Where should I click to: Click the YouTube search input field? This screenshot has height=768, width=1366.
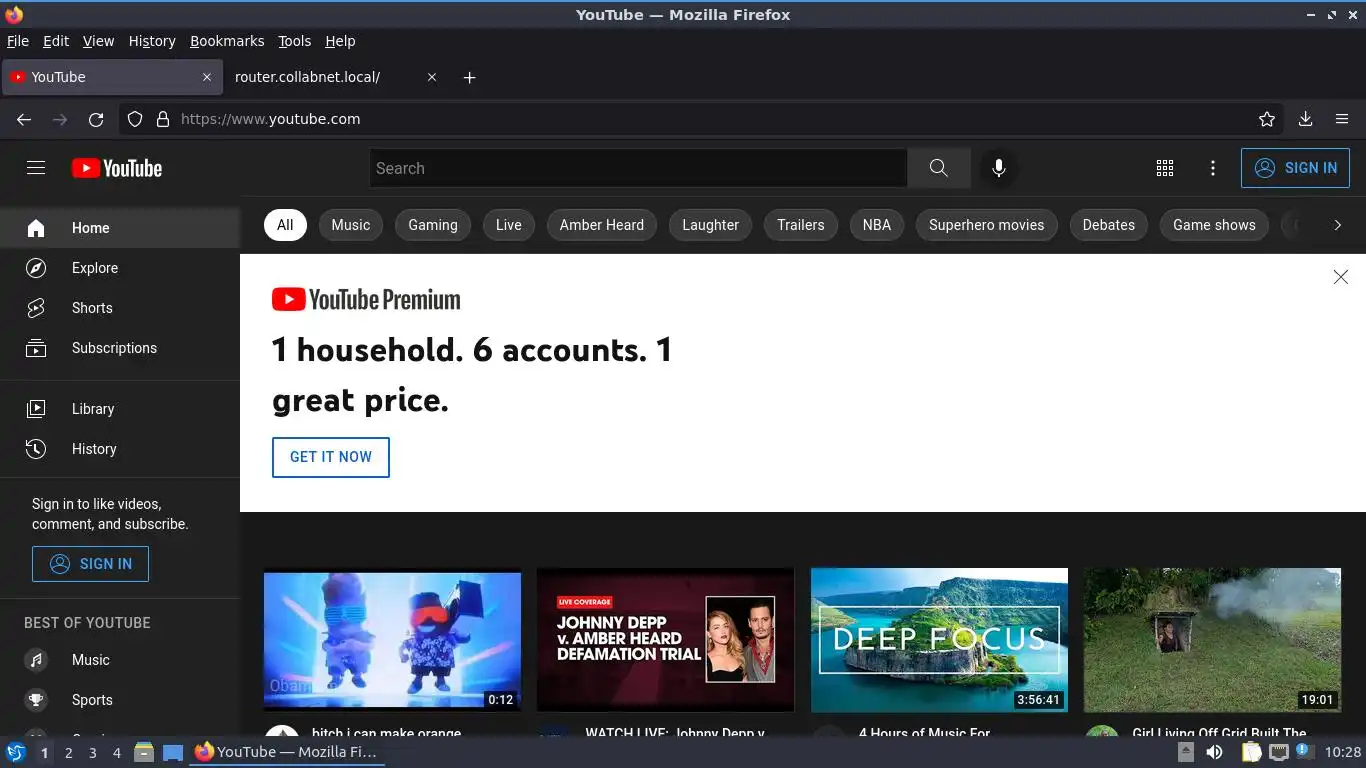pos(638,168)
